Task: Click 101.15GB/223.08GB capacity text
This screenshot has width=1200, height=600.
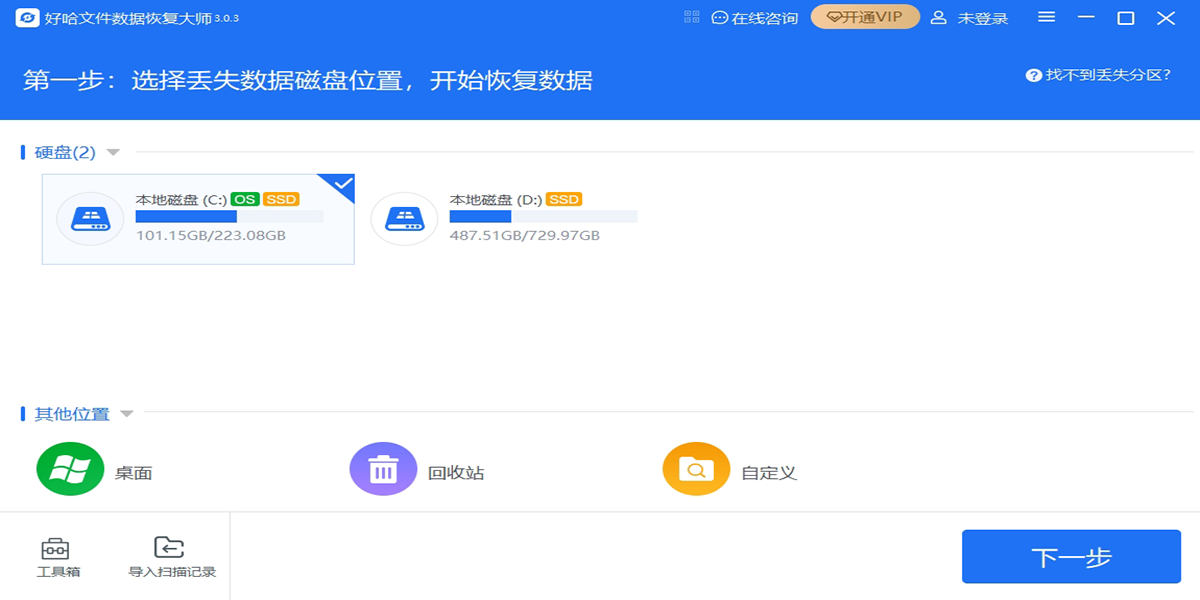Action: 211,236
